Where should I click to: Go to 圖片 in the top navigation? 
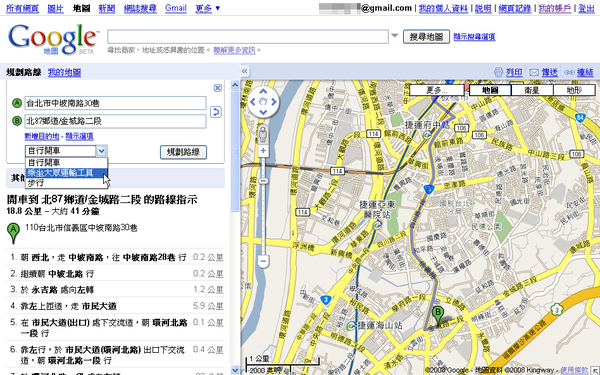coord(55,8)
